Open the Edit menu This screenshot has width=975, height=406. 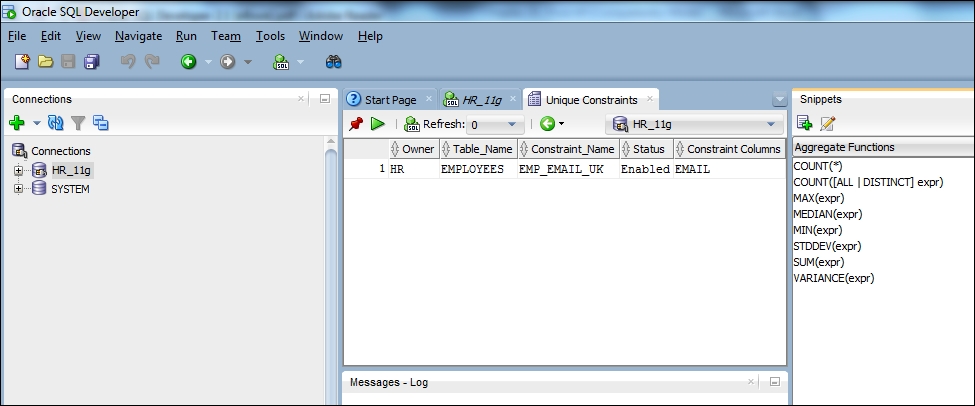51,36
